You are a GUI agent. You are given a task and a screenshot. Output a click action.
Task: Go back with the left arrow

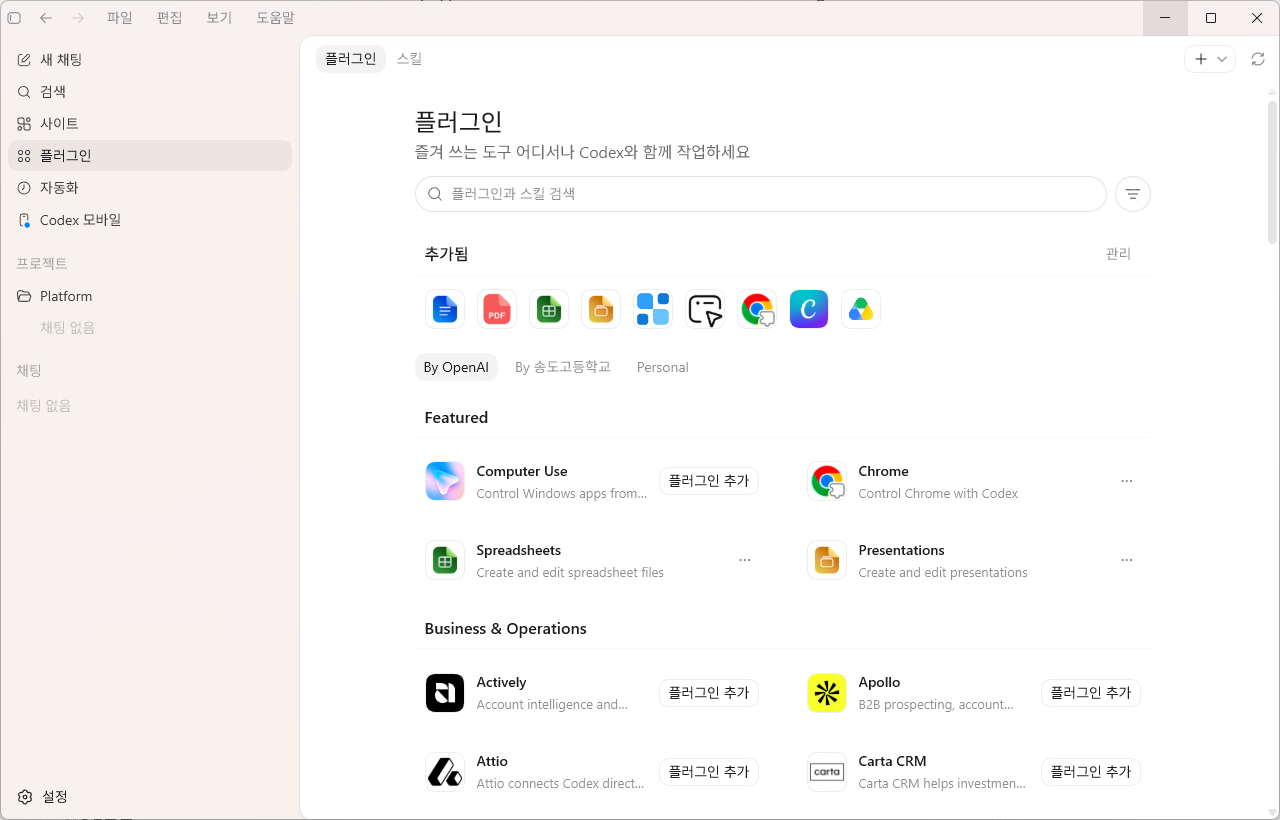click(x=46, y=18)
